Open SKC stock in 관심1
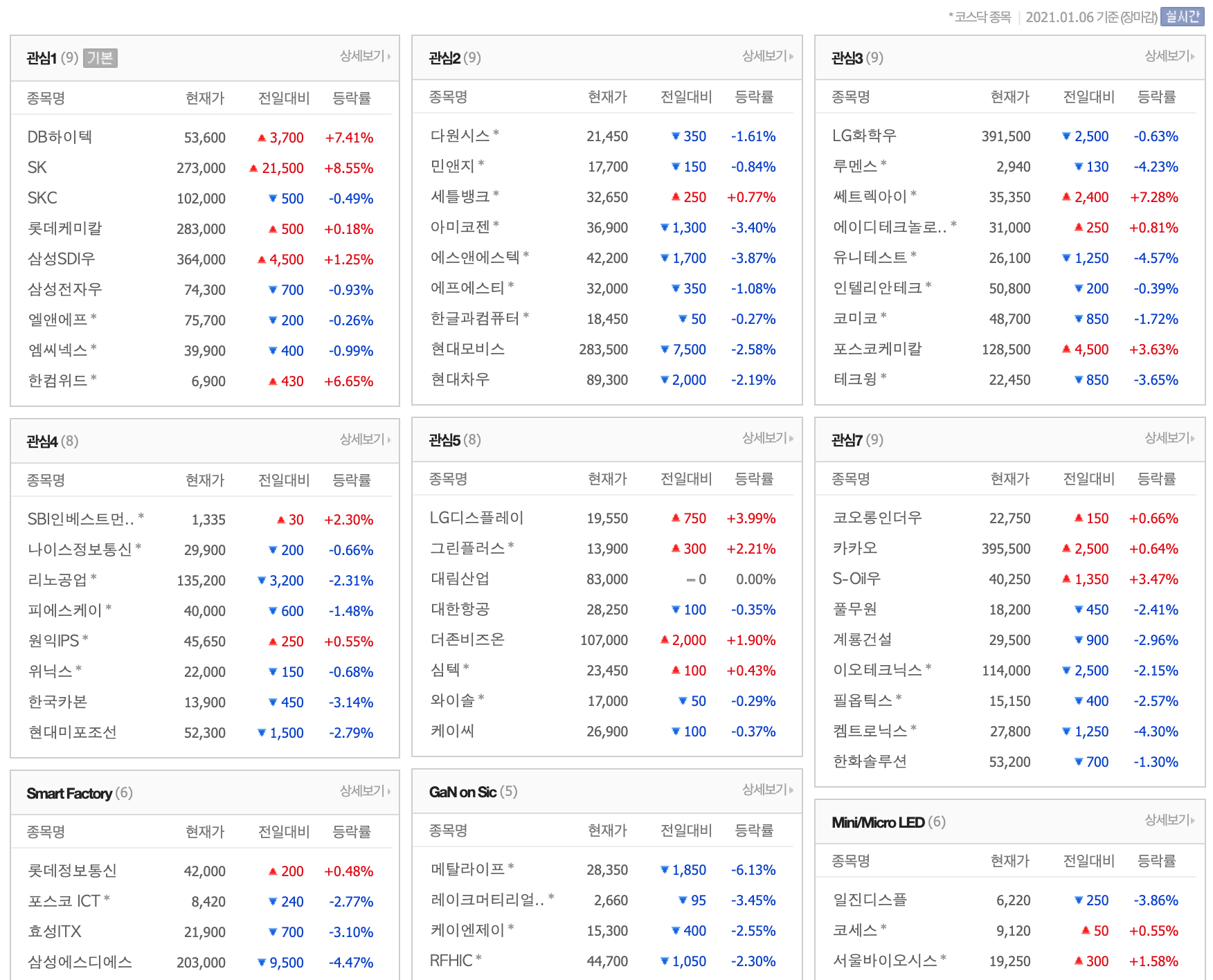This screenshot has height=980, width=1213. 42,198
